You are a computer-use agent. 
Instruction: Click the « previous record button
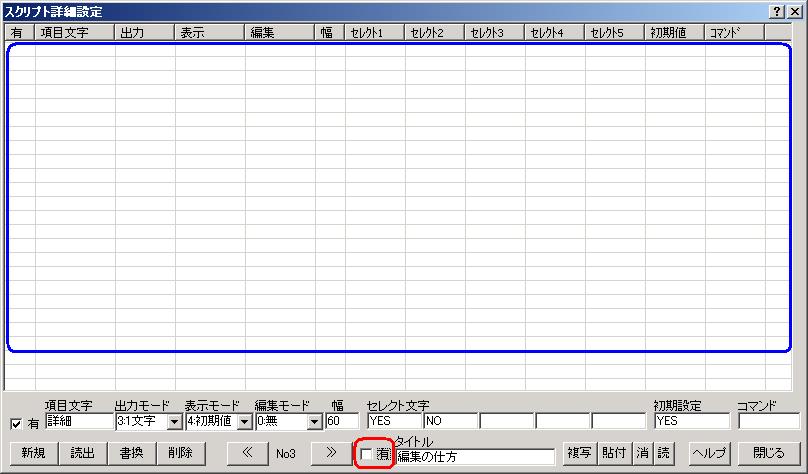click(x=246, y=453)
